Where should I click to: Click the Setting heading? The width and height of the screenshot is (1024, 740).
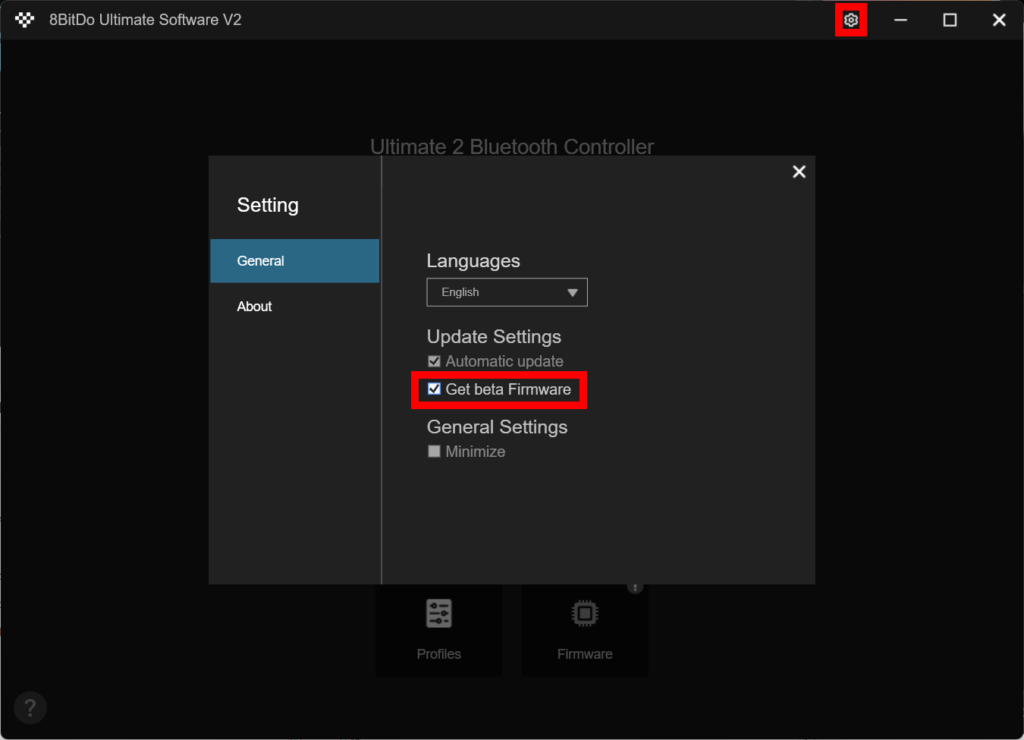pyautogui.click(x=267, y=205)
